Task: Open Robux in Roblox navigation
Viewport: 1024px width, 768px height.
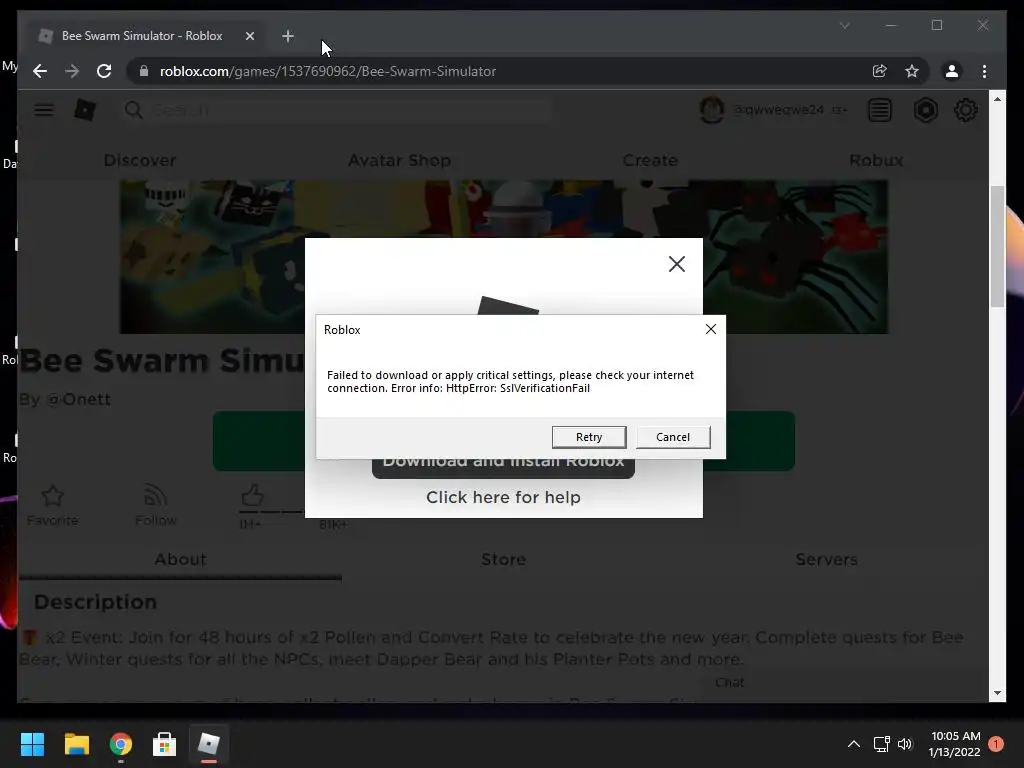Action: click(876, 160)
